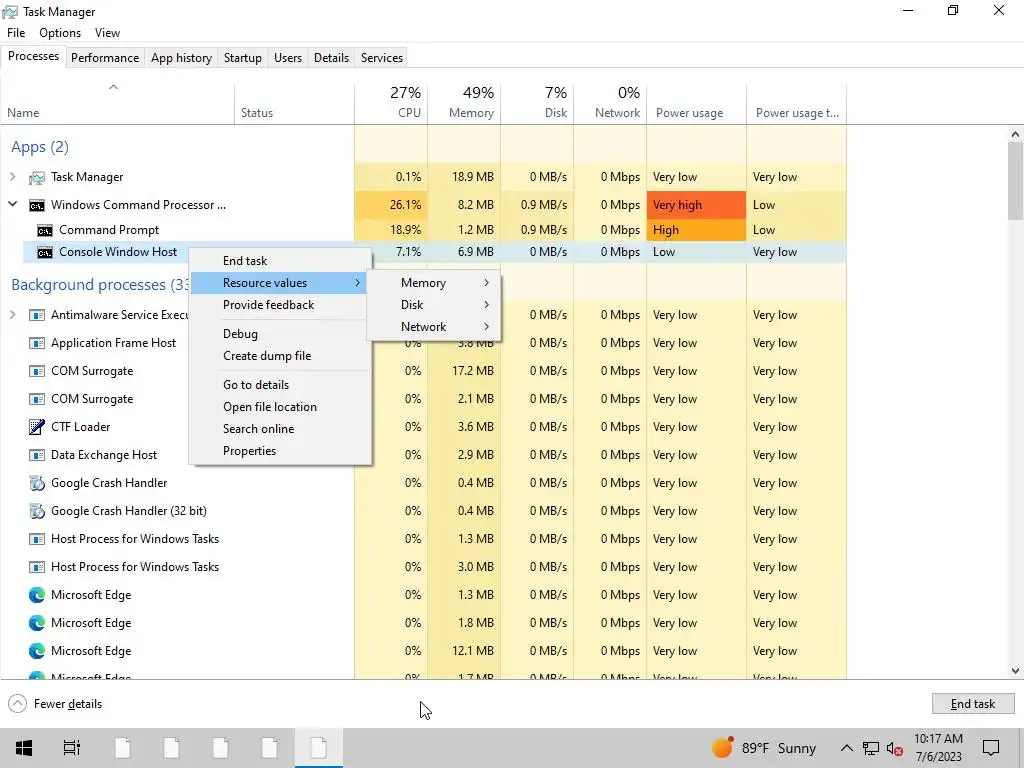Click the Host Process icon in 1.3 MB row
Image resolution: width=1024 pixels, height=768 pixels.
point(37,539)
